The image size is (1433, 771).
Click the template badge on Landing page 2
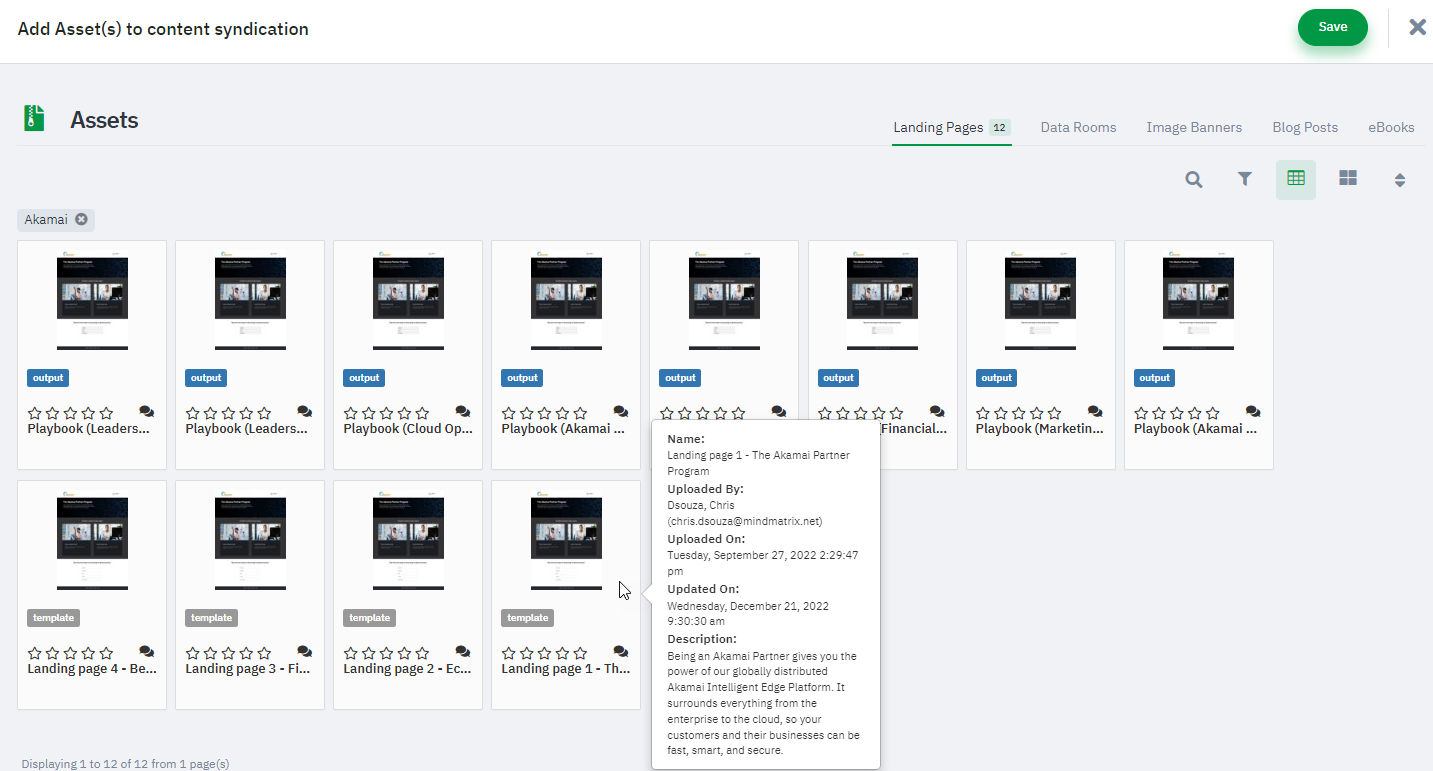[x=369, y=618]
